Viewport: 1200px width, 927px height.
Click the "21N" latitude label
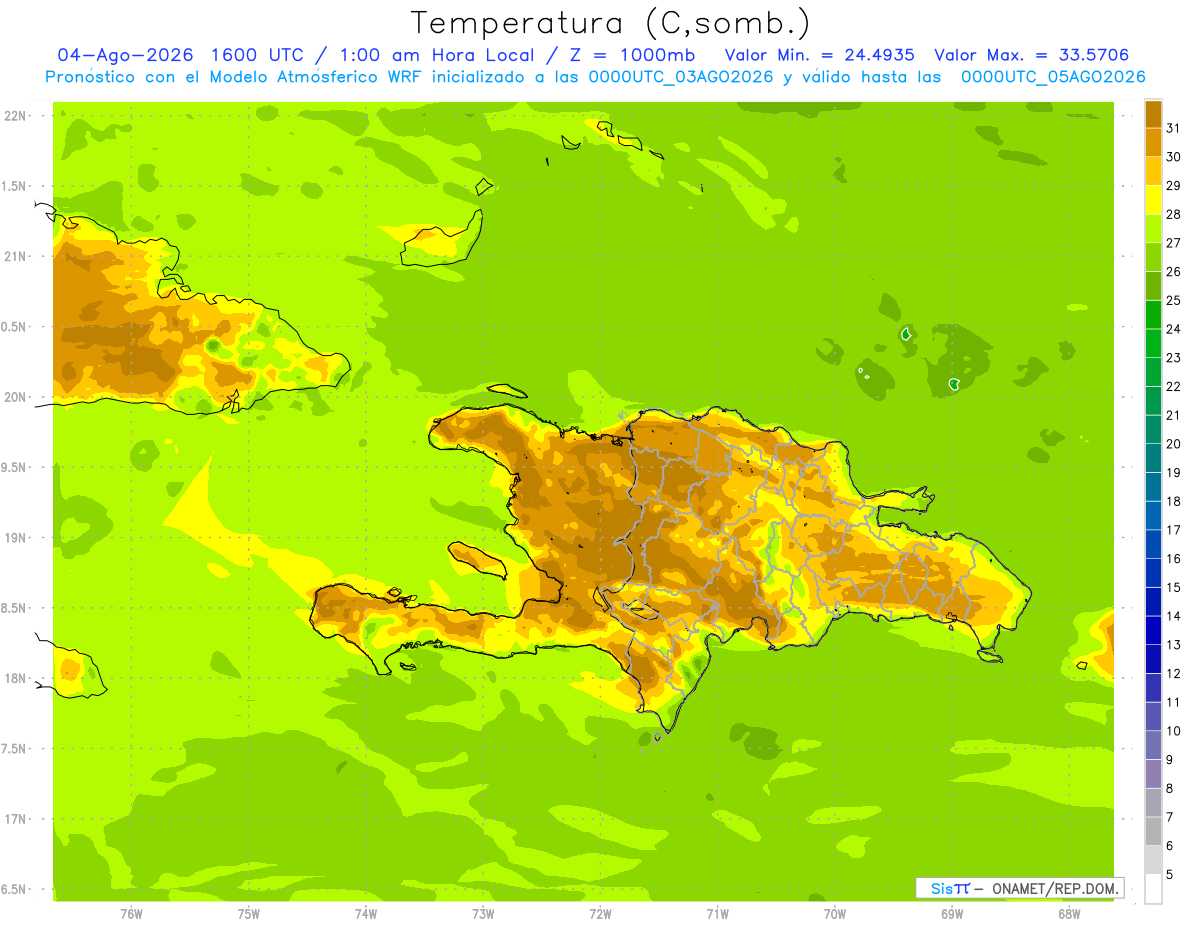15,256
